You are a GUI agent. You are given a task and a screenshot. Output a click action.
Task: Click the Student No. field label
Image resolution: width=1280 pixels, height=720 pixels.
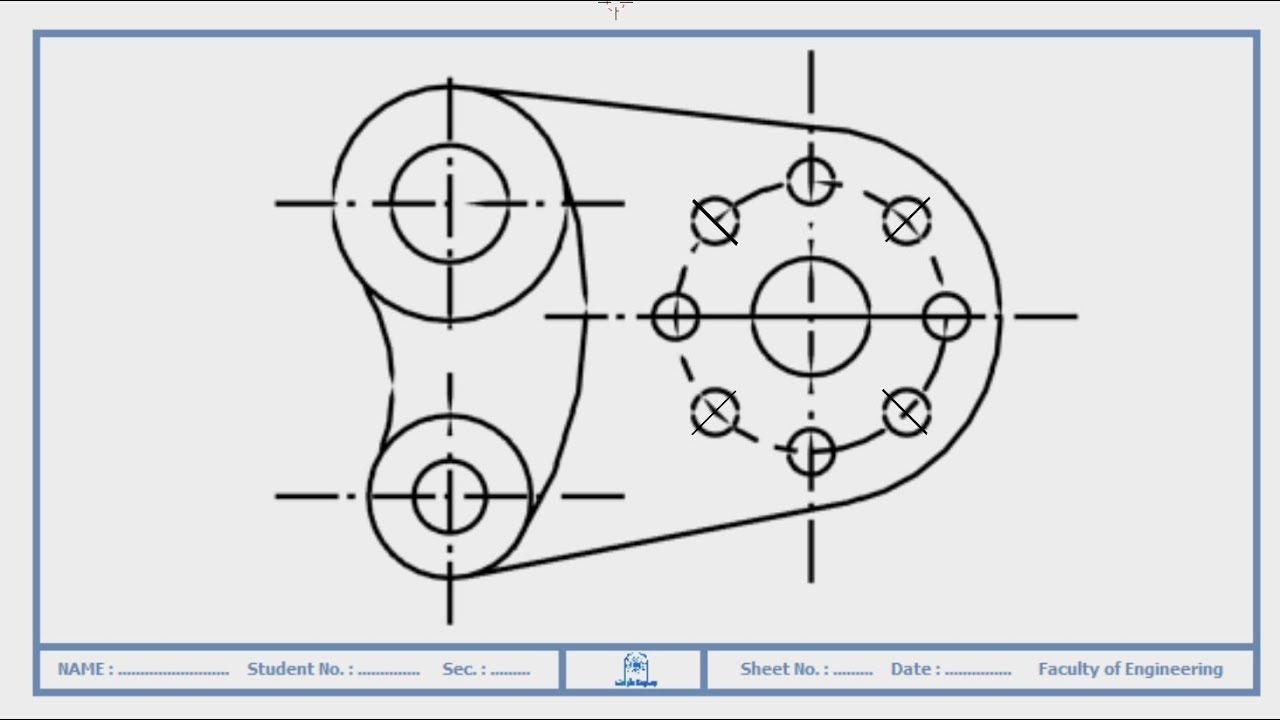299,670
